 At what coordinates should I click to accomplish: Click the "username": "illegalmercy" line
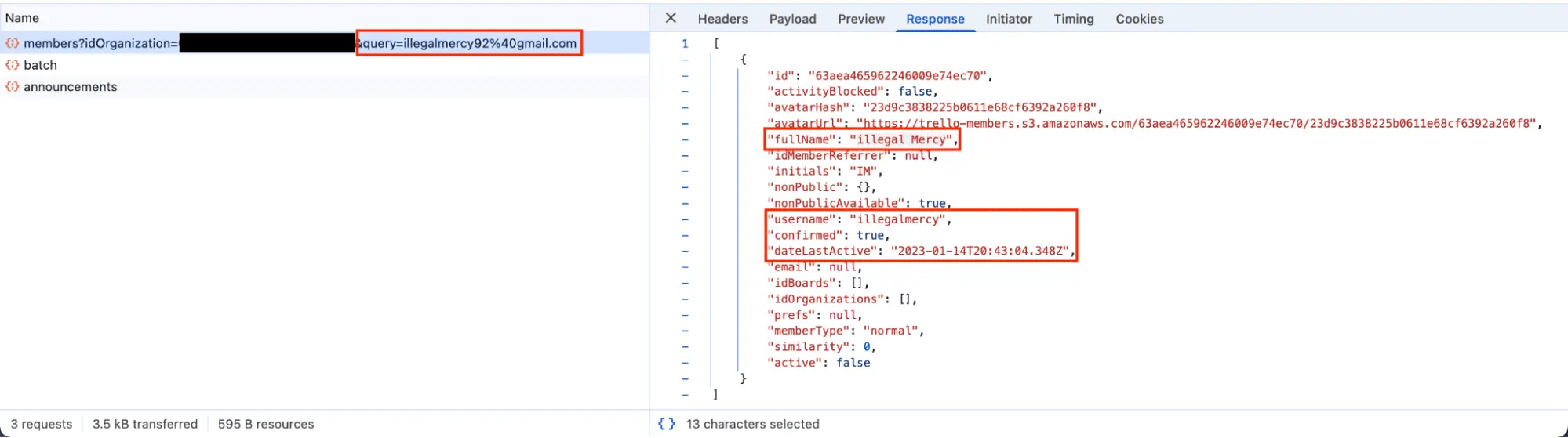(859, 219)
